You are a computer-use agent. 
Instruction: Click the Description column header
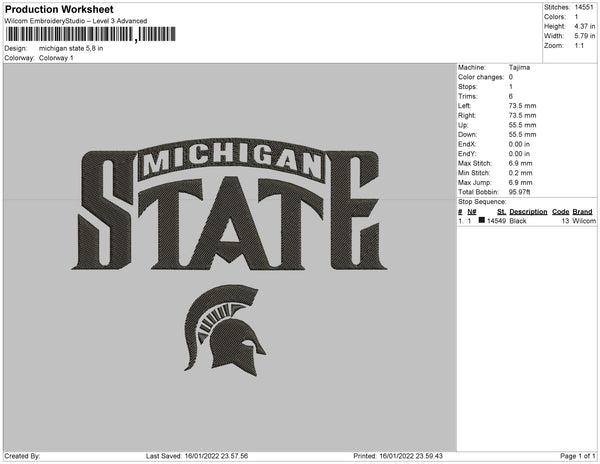[x=528, y=212]
